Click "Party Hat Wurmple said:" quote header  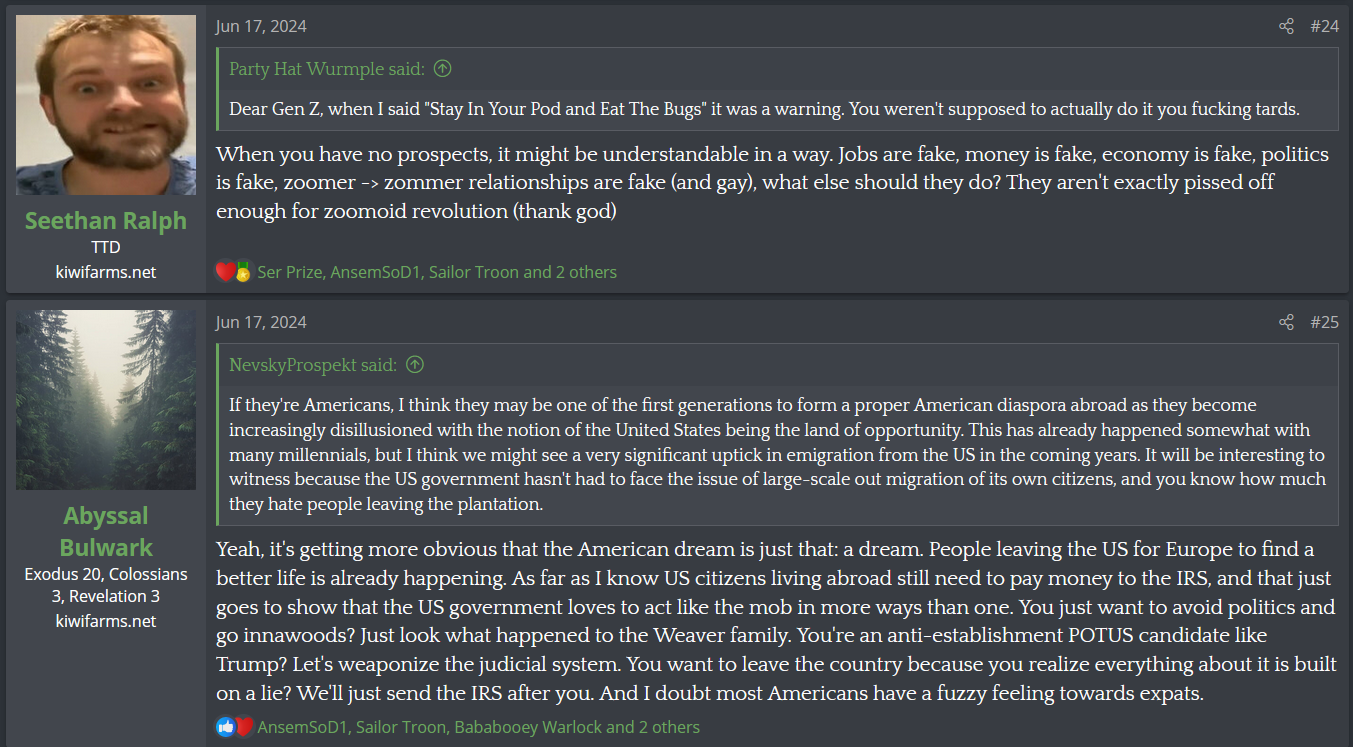pyautogui.click(x=327, y=69)
